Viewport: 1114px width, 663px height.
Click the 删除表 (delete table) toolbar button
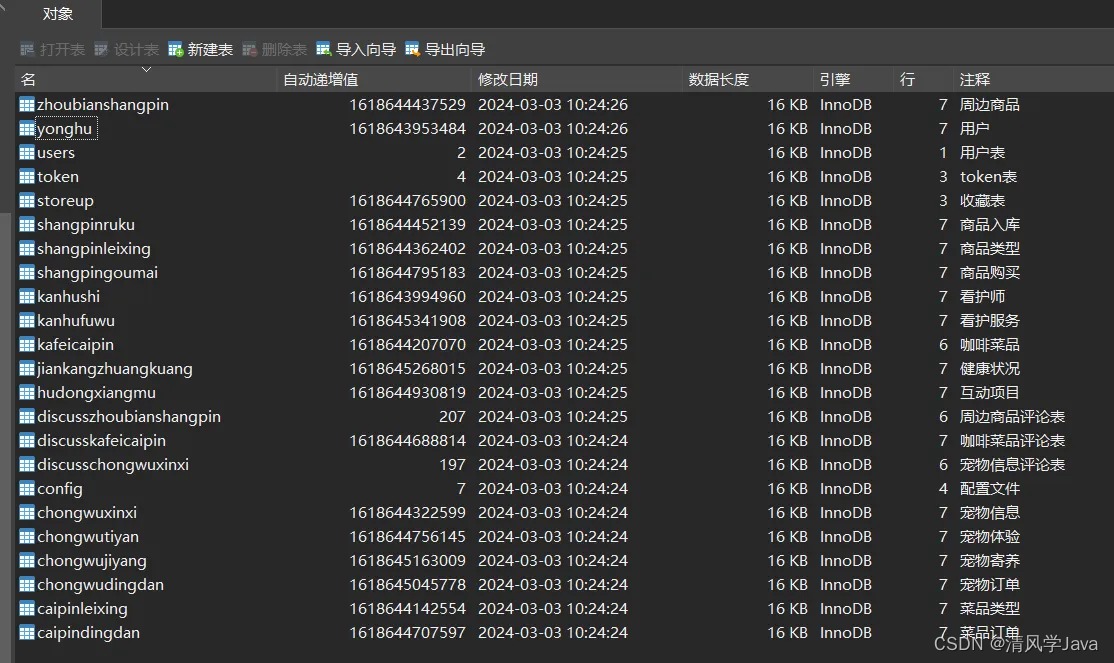click(274, 49)
